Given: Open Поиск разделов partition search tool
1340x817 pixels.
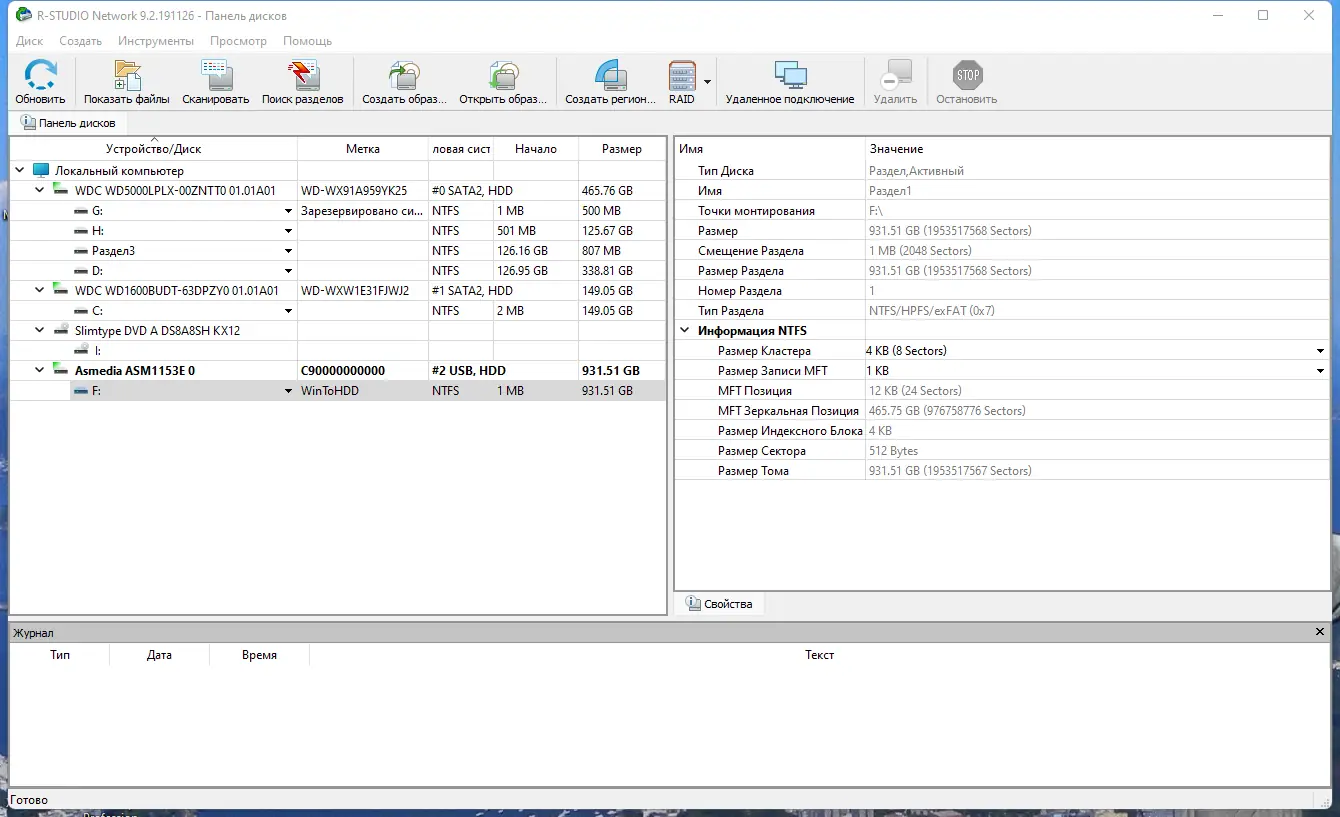Looking at the screenshot, I should (x=302, y=77).
